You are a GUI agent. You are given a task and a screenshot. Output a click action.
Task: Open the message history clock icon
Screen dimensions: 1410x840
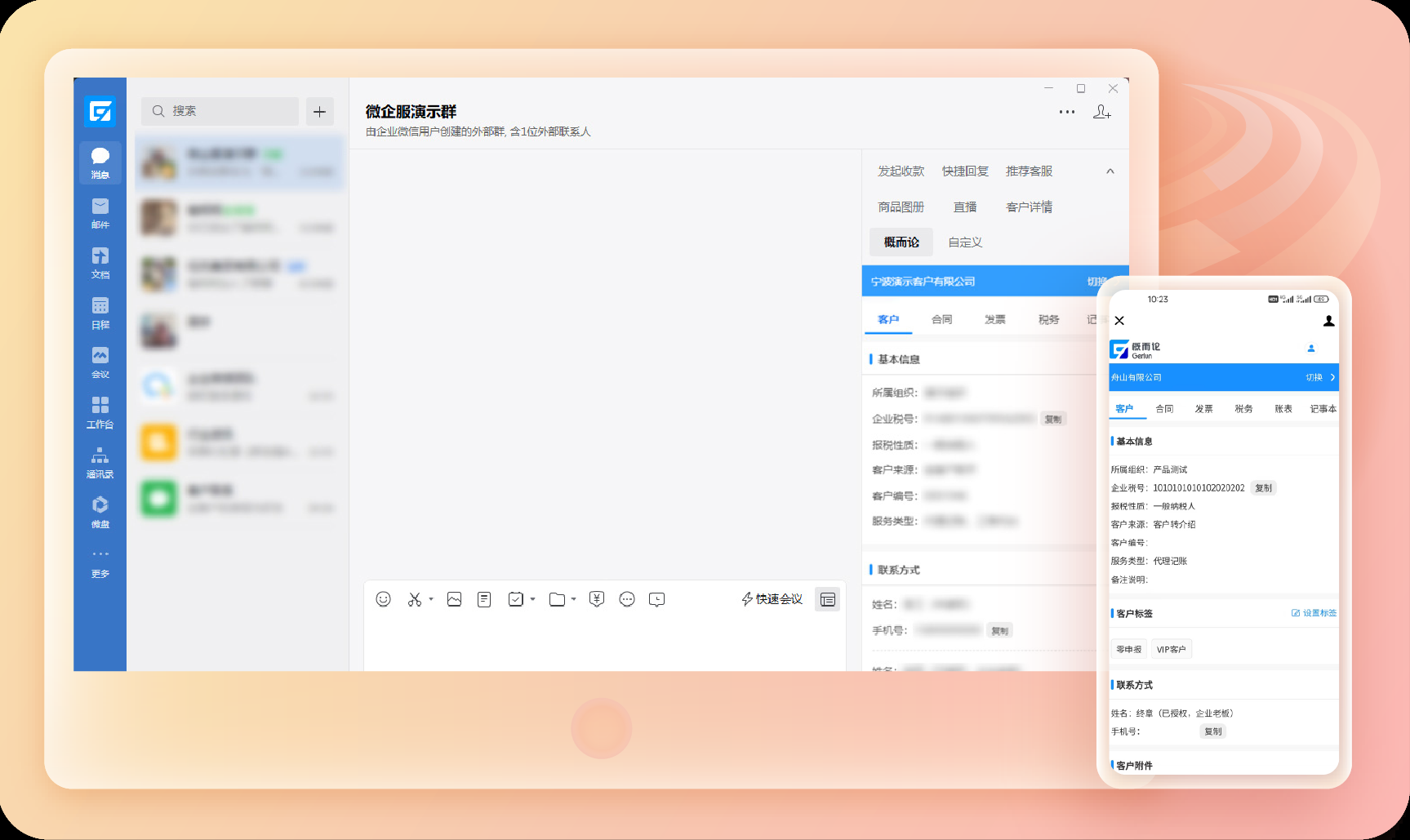pyautogui.click(x=656, y=599)
